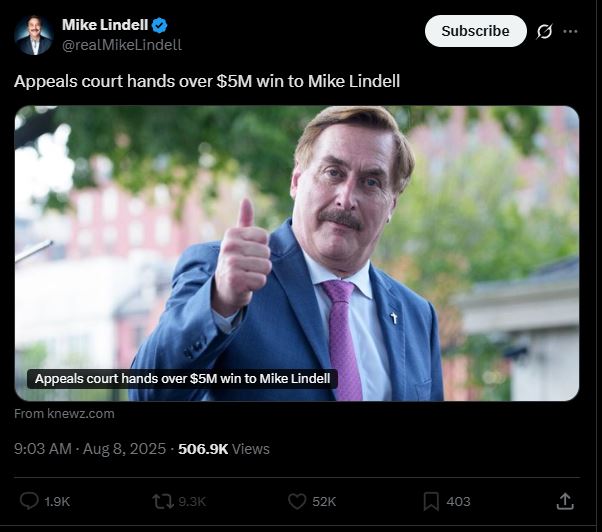Bookmark the post with the bookmark icon
The width and height of the screenshot is (602, 532).
coord(431,501)
